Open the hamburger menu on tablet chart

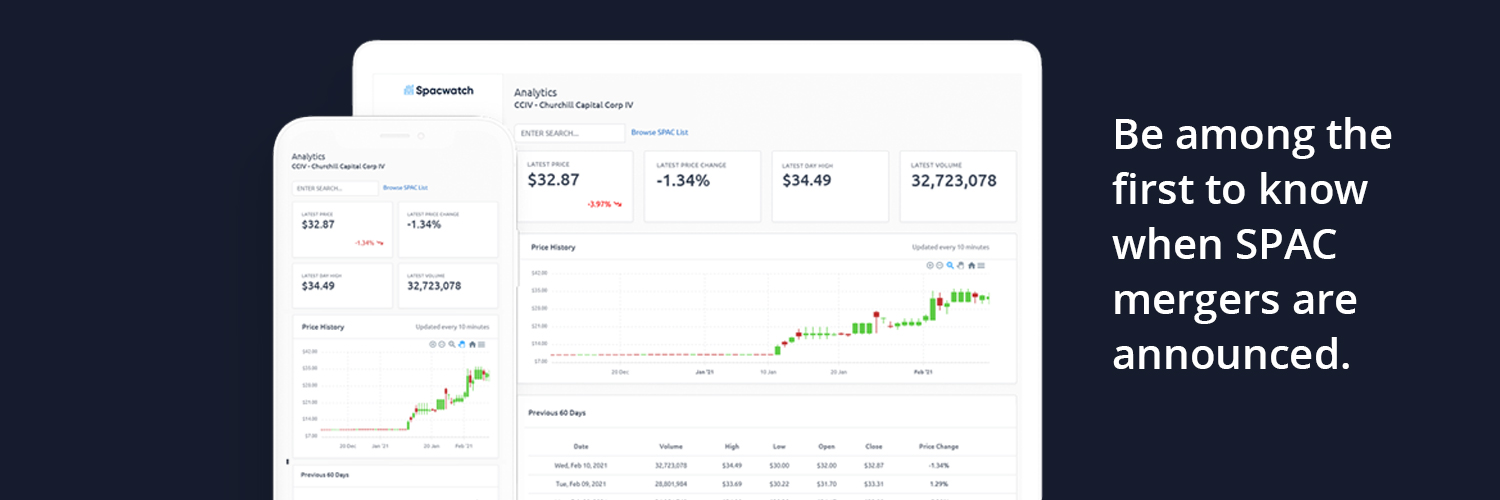point(981,265)
